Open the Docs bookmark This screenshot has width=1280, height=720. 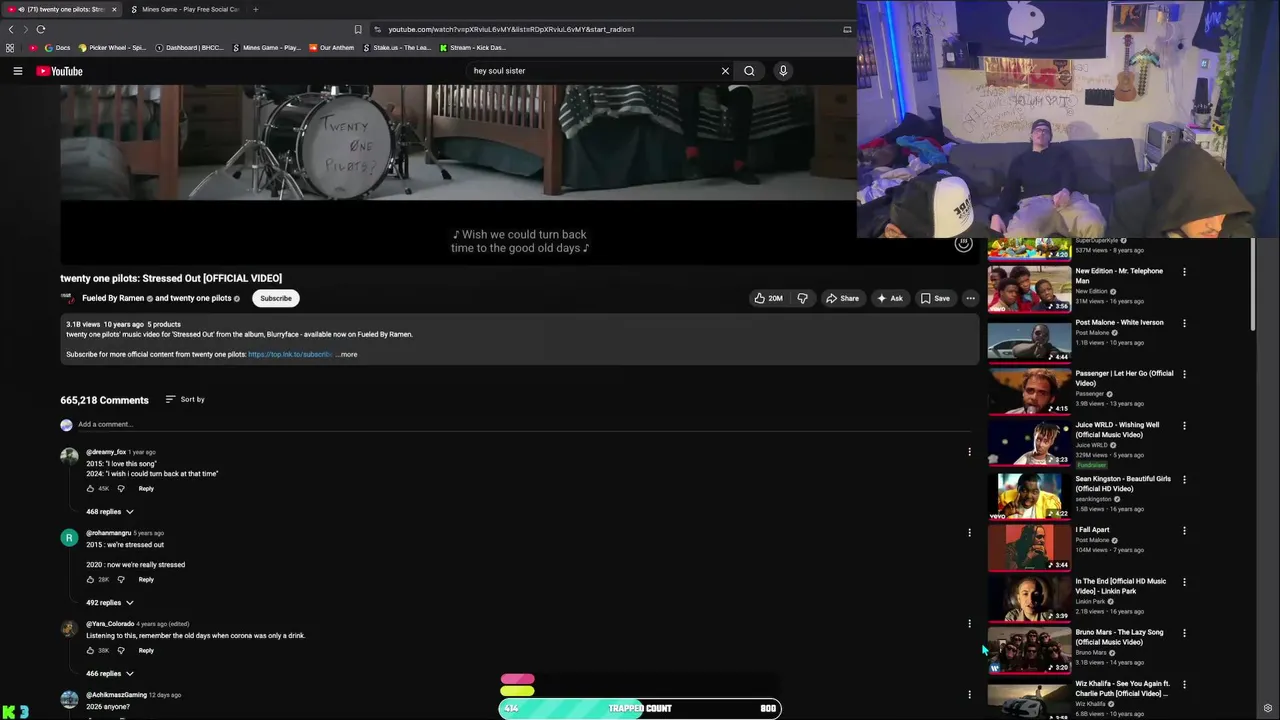click(x=57, y=48)
